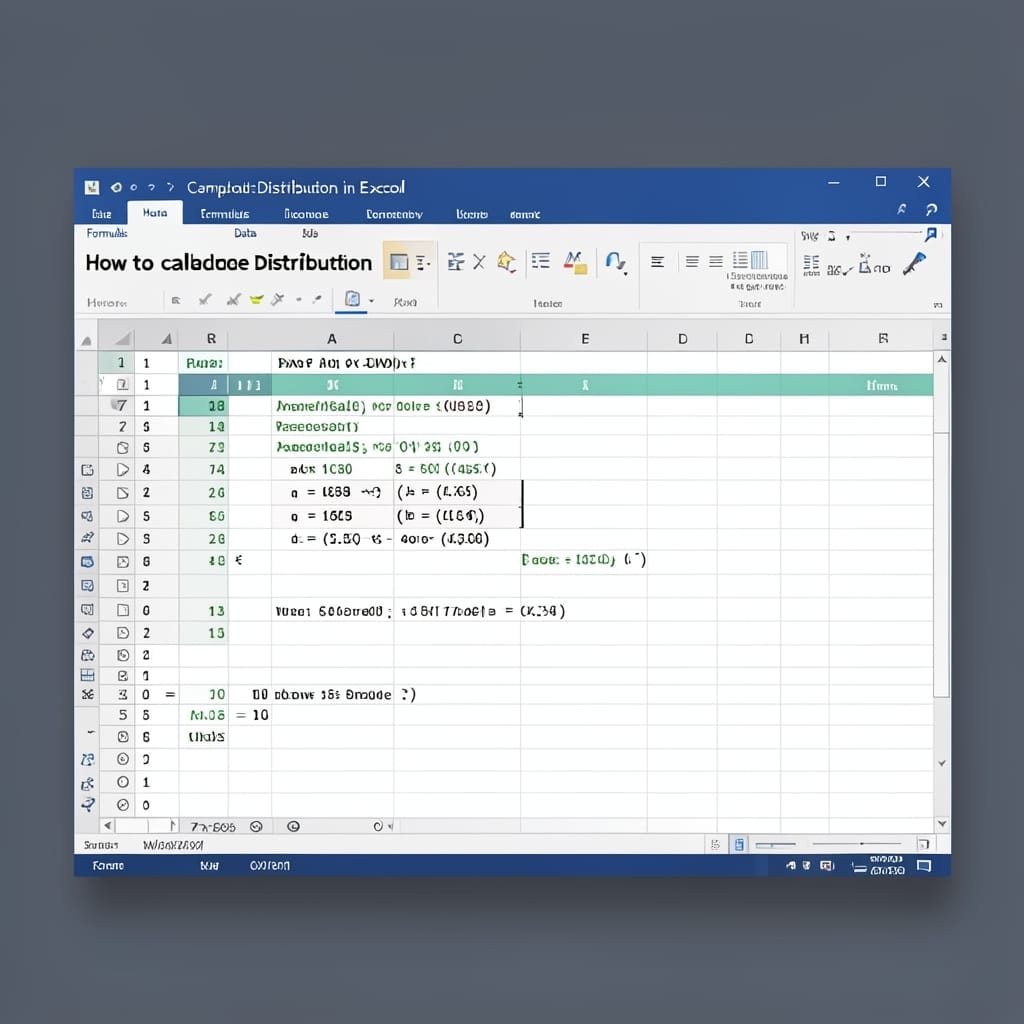Select the green highlighted cell showing 28

coord(204,406)
